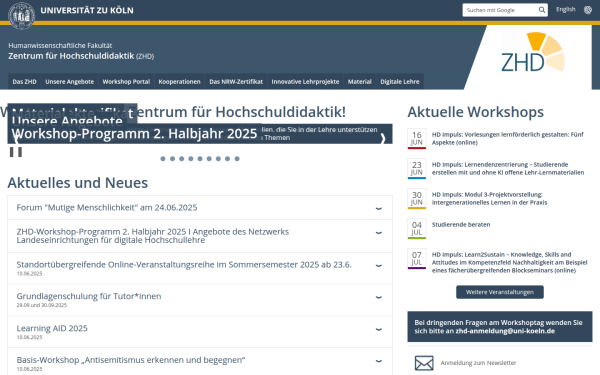Click the 23 JUN date badge
This screenshot has width=600, height=375.
417,168
